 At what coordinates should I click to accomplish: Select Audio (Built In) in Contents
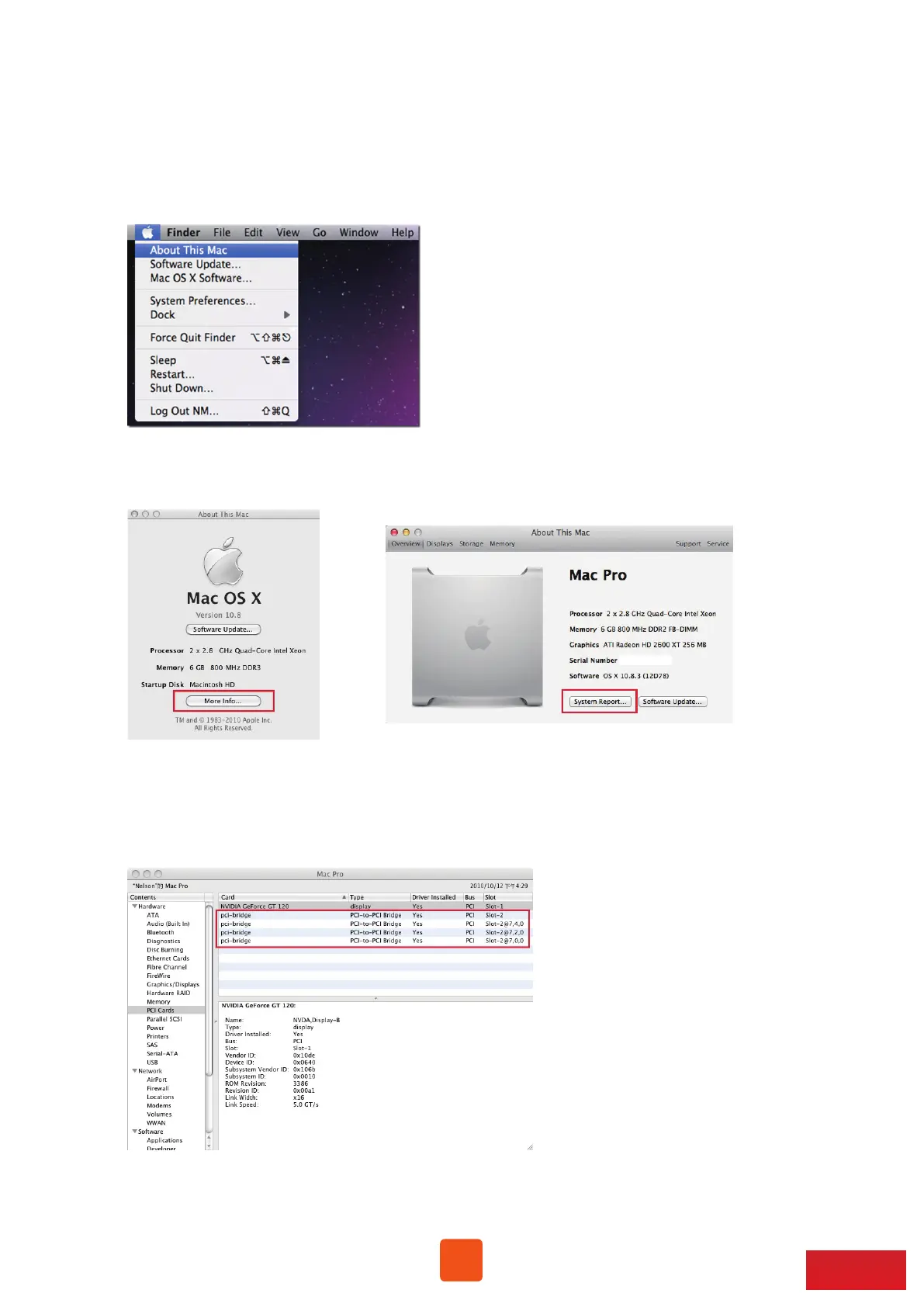pos(168,924)
